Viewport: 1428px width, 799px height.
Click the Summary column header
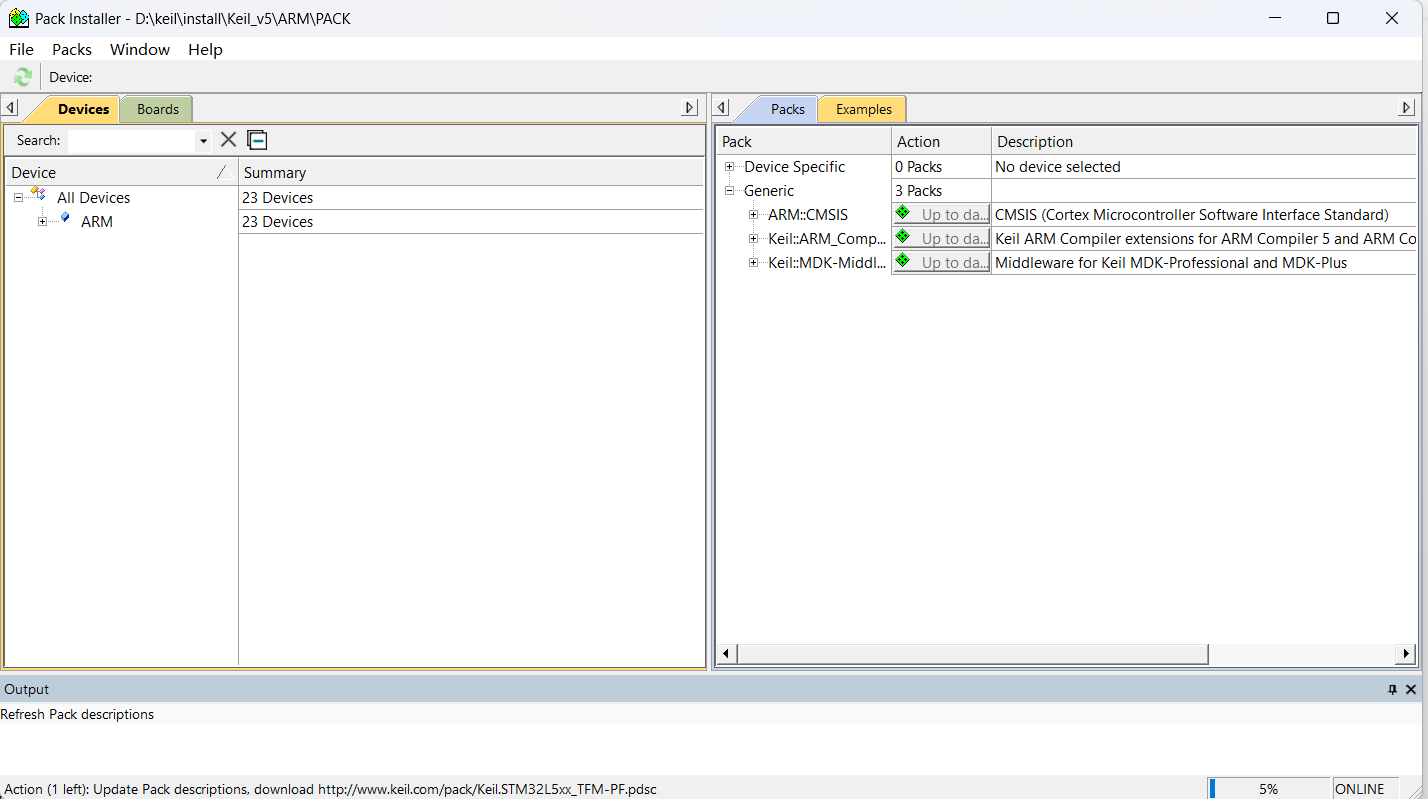[x=471, y=172]
